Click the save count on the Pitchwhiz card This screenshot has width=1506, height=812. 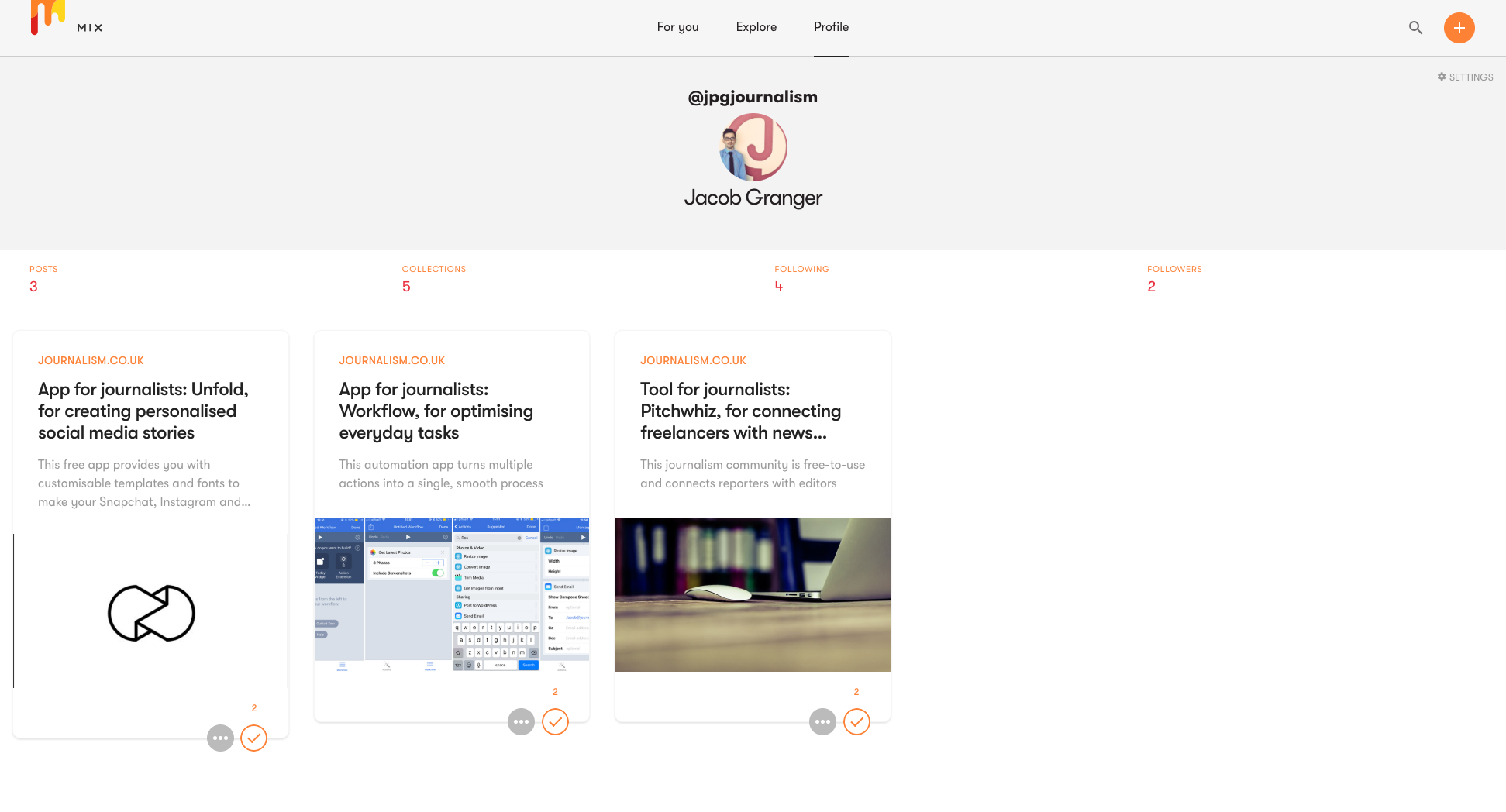tap(856, 692)
